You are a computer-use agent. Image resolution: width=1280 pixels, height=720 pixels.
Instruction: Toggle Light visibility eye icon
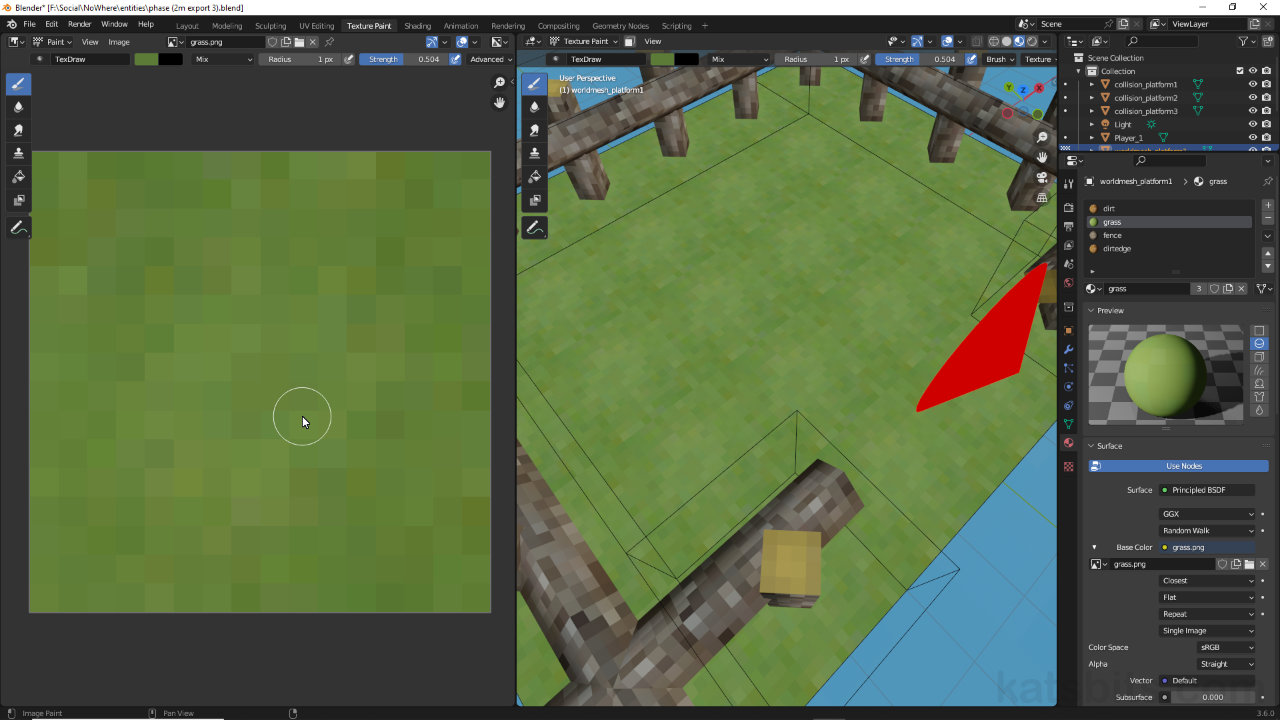[x=1252, y=124]
